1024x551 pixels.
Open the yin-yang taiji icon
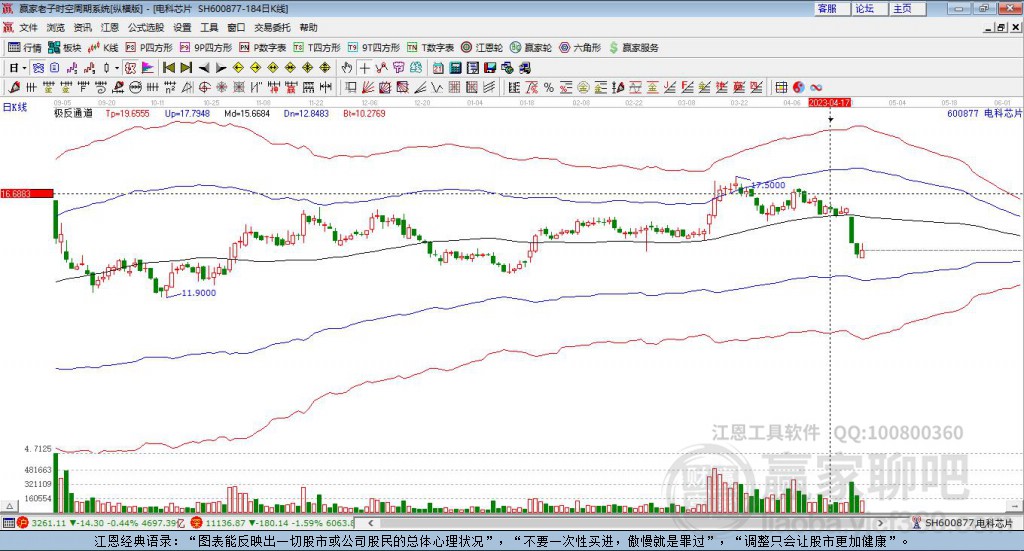pos(799,87)
